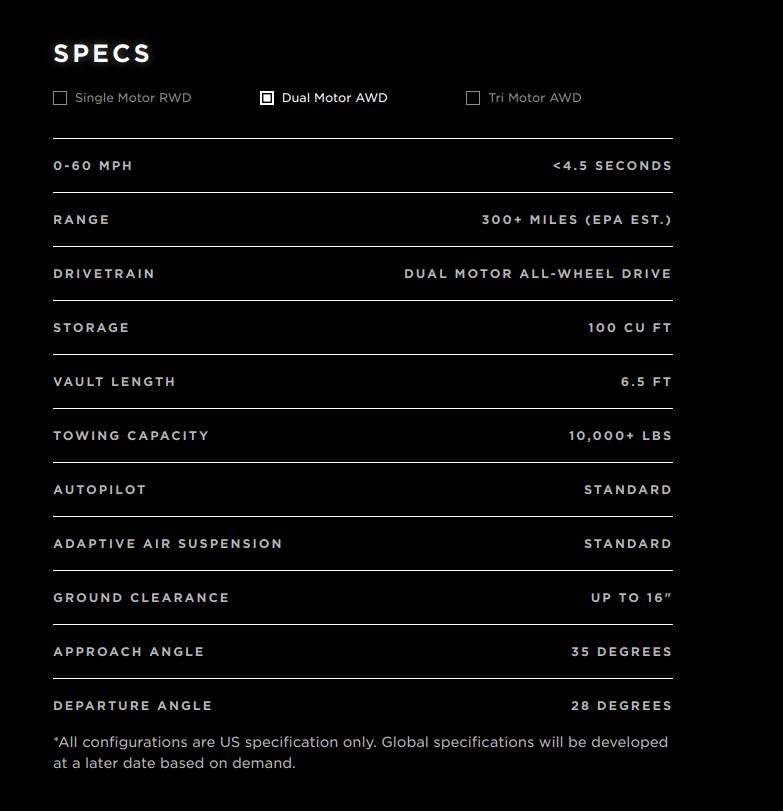Click the Single Motor RWD label text
Screen dimensions: 783x811
[x=133, y=98]
